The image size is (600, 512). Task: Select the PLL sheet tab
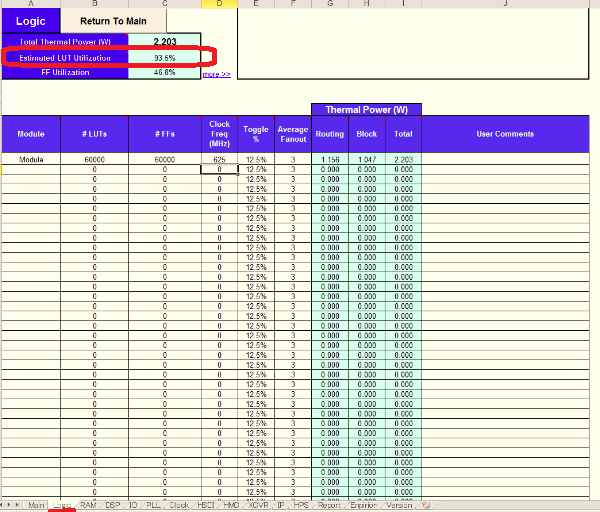pos(153,505)
